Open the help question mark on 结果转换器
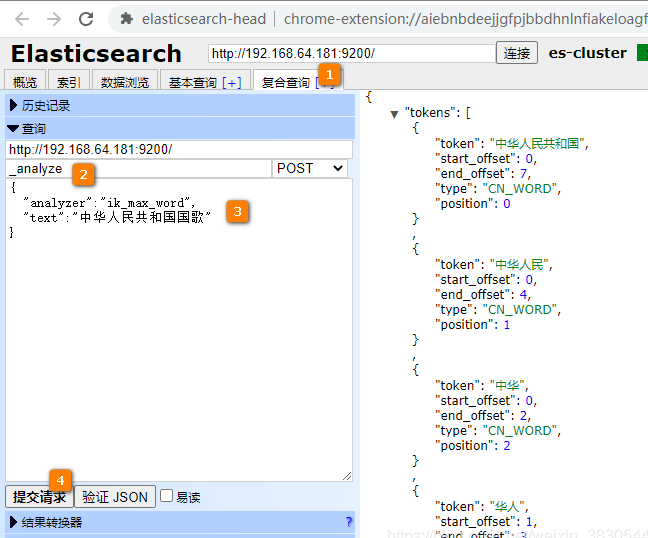This screenshot has height=538, width=648. pyautogui.click(x=349, y=522)
